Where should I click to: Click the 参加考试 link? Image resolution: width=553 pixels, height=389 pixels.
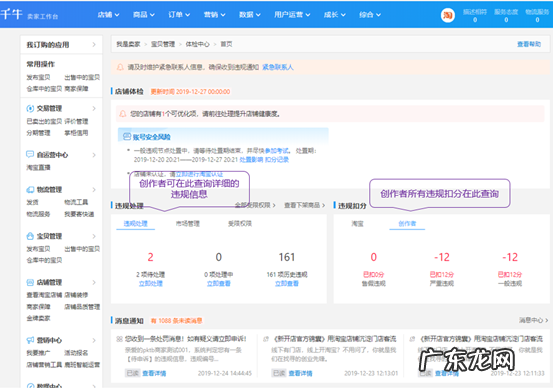pos(276,151)
